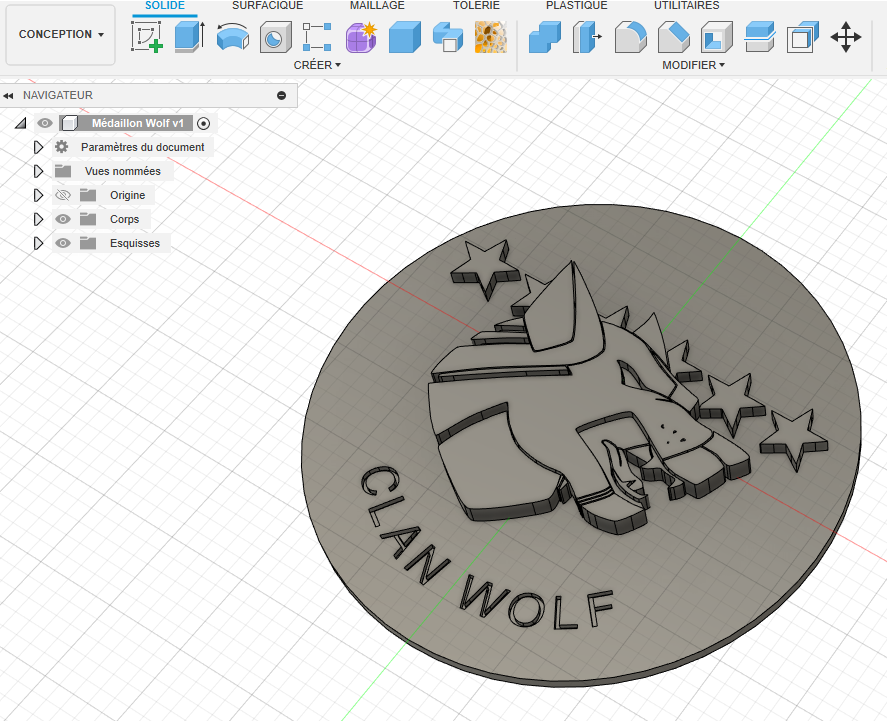This screenshot has width=887, height=721.
Task: Select the Médaillon Wolf v1 label
Action: pyautogui.click(x=137, y=123)
